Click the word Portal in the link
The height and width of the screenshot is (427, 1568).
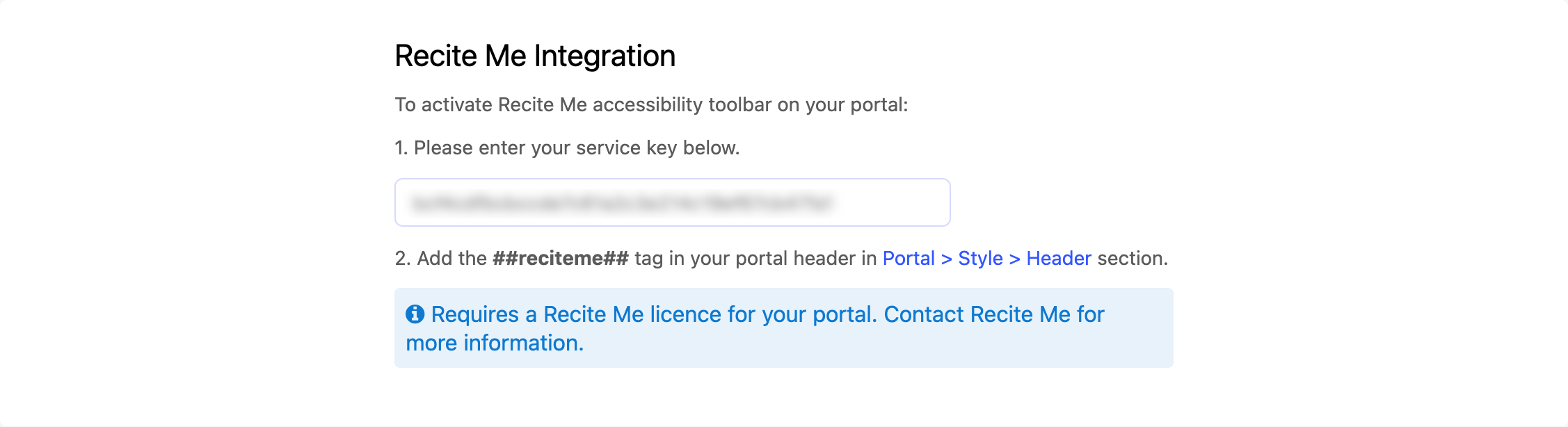(909, 259)
